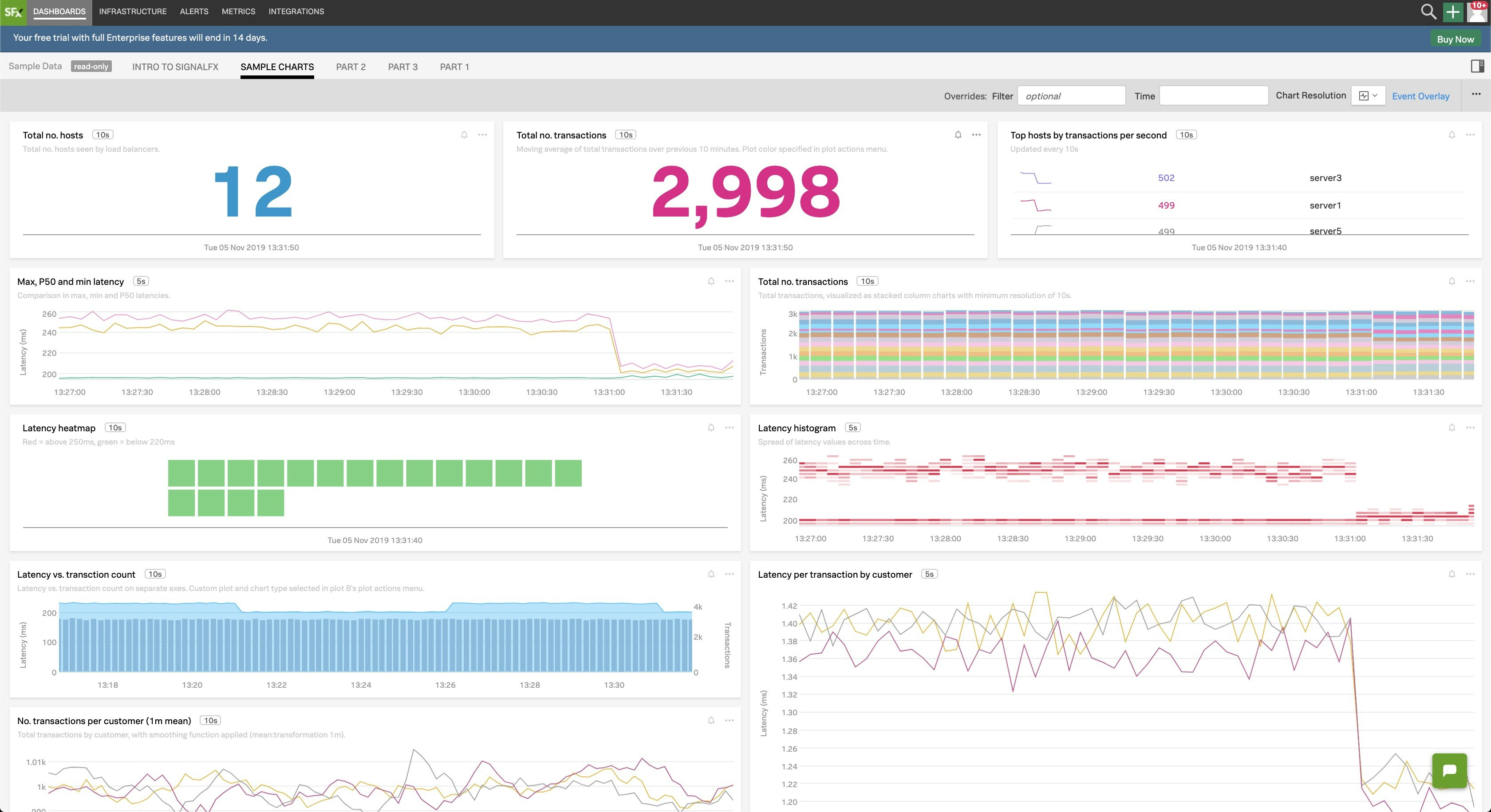This screenshot has height=812, width=1491.
Task: Click the Filter override input field
Action: click(1071, 95)
